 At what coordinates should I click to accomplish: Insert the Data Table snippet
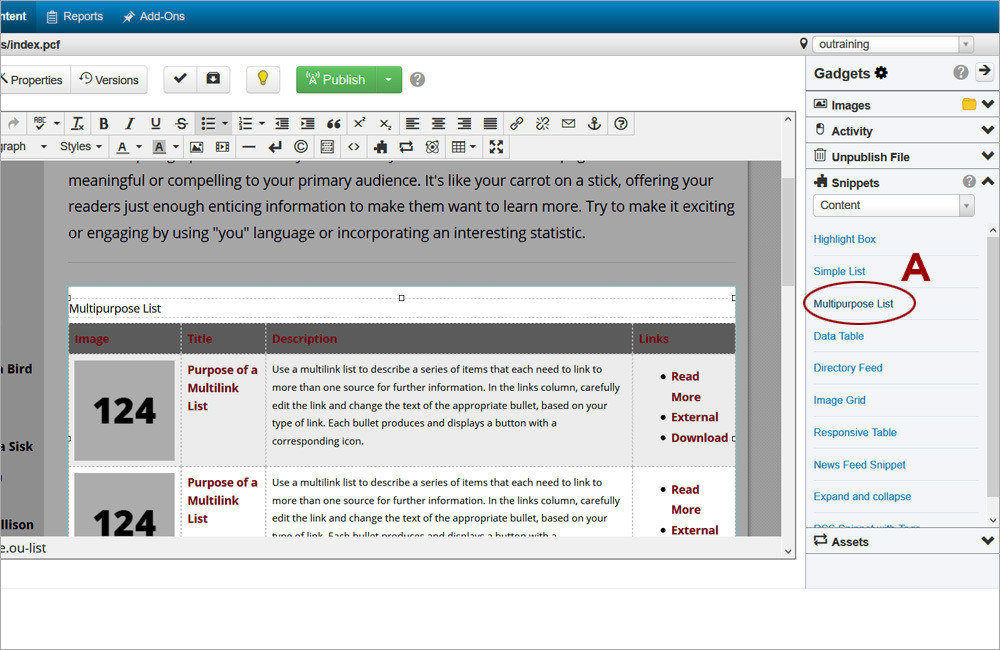[839, 336]
